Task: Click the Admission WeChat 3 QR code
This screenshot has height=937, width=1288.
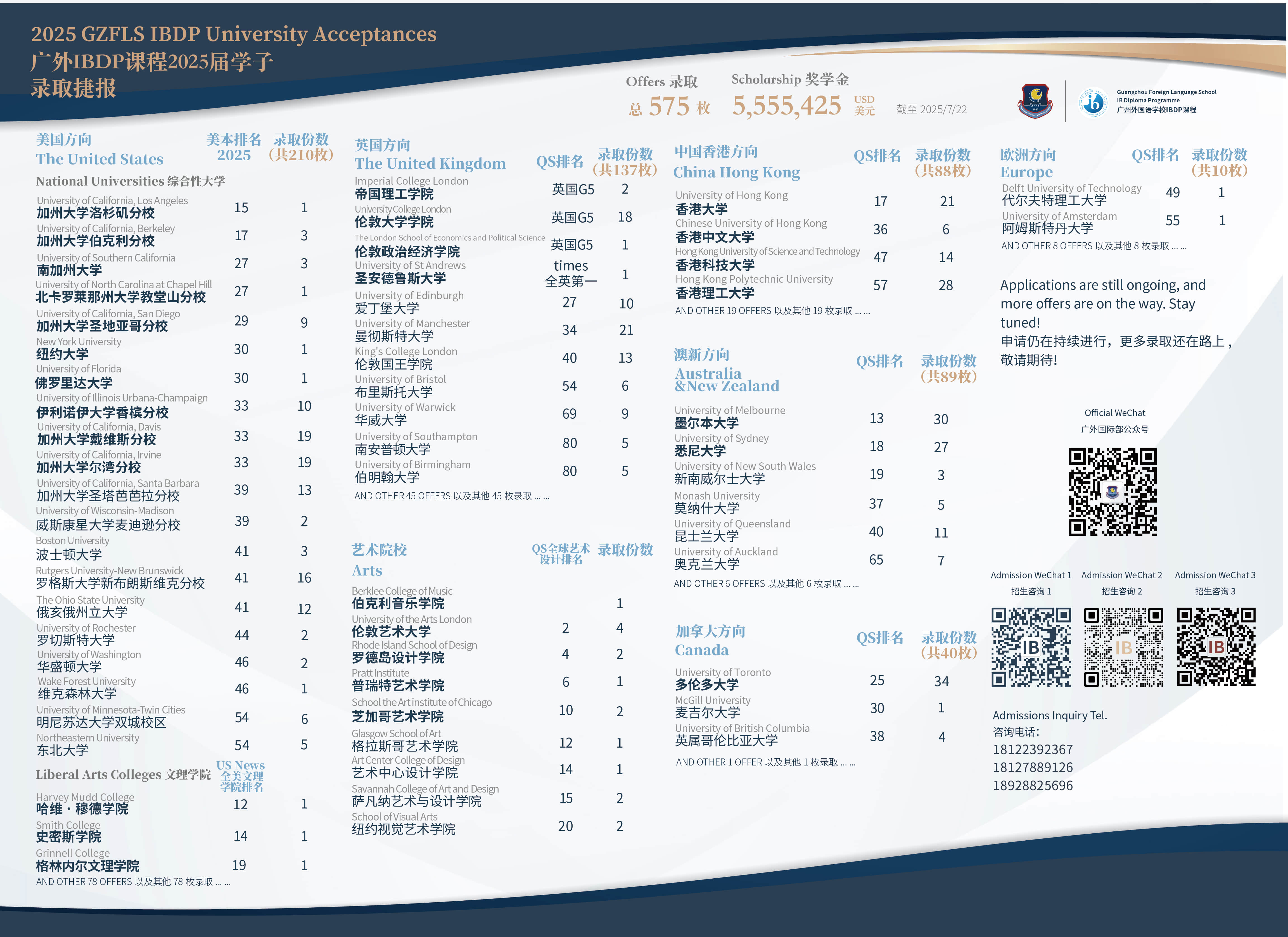Action: pos(1216,647)
